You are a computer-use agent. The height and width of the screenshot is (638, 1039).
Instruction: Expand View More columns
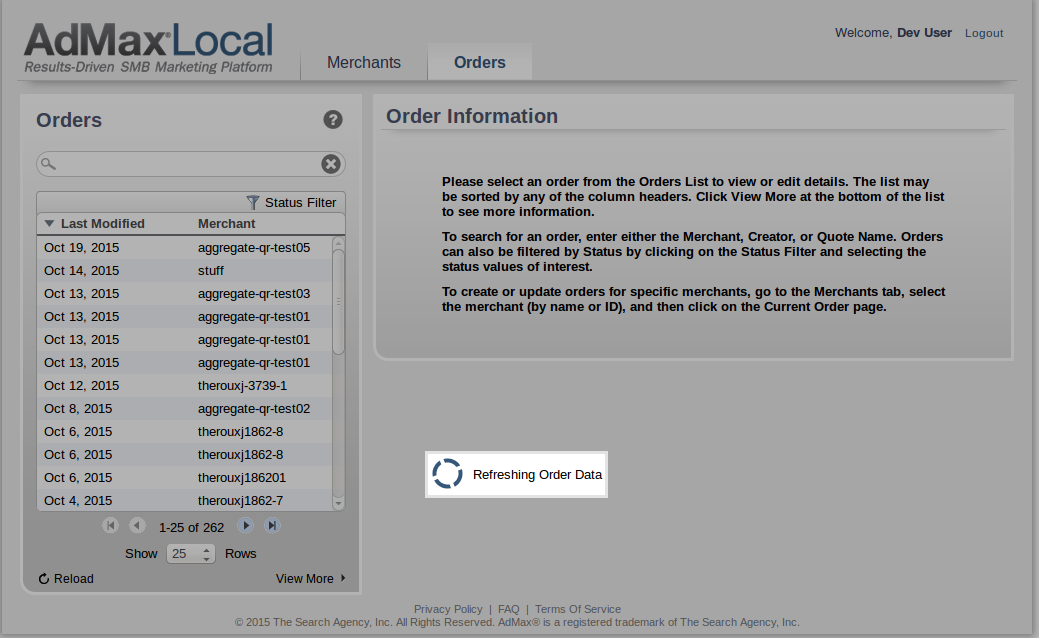[x=311, y=578]
